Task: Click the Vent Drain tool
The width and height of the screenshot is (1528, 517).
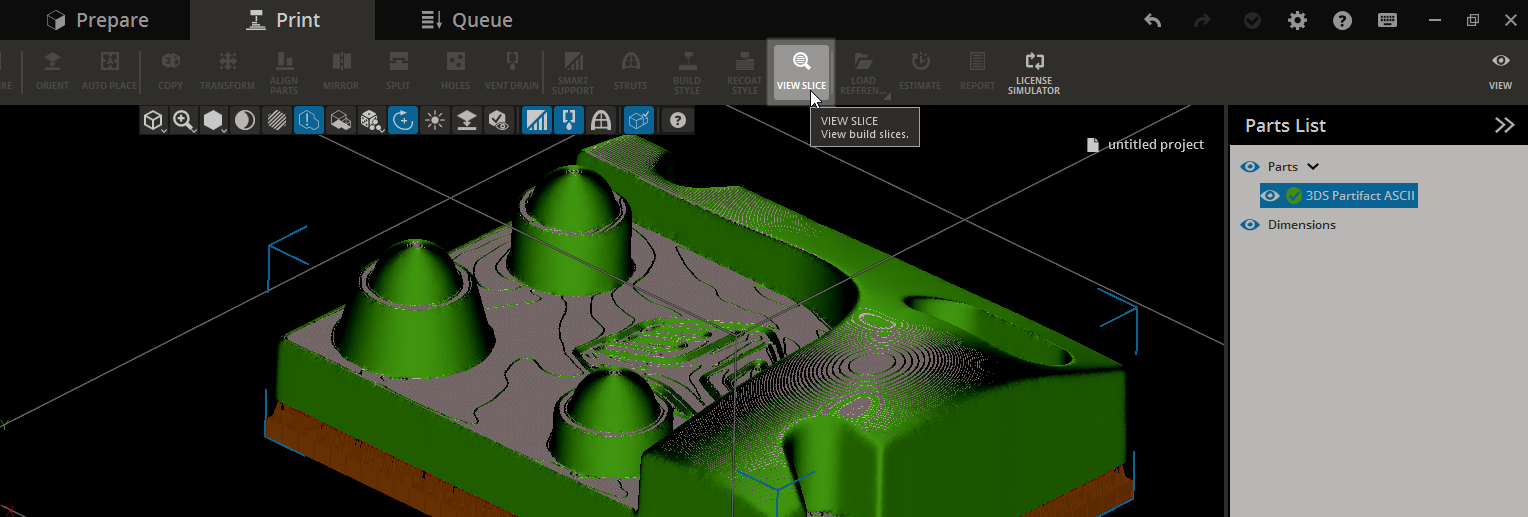Action: pyautogui.click(x=512, y=72)
